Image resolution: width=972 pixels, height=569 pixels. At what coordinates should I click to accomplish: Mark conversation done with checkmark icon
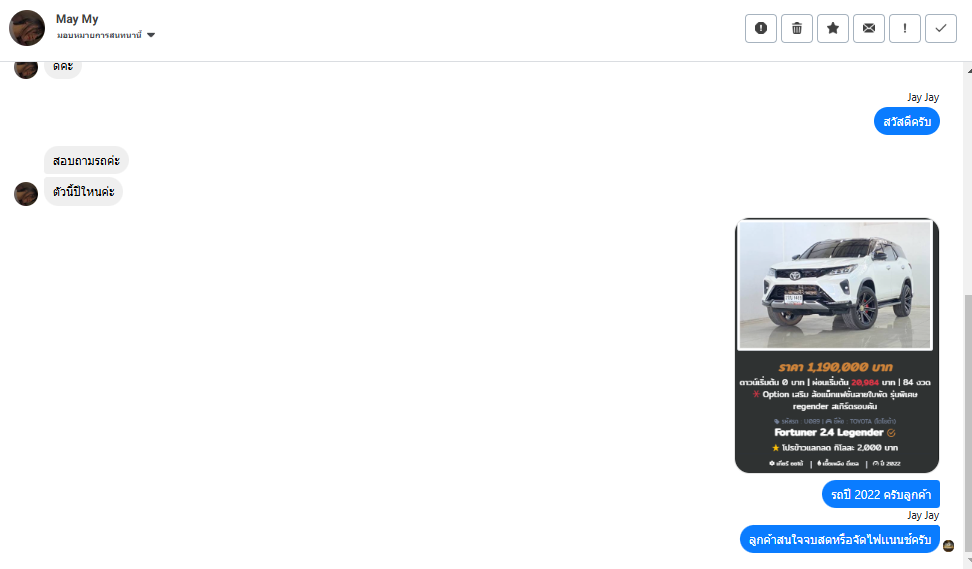pos(940,28)
